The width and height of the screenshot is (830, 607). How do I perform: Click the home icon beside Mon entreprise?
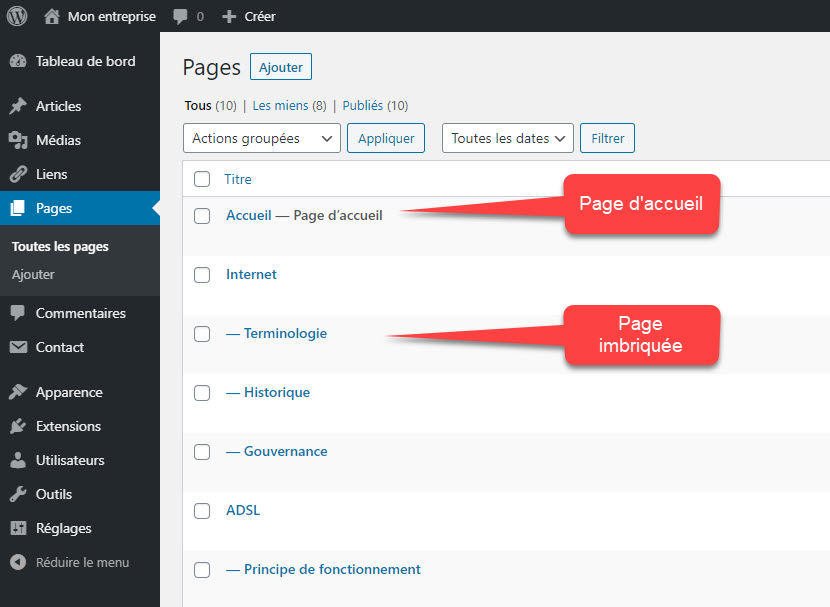tap(51, 16)
